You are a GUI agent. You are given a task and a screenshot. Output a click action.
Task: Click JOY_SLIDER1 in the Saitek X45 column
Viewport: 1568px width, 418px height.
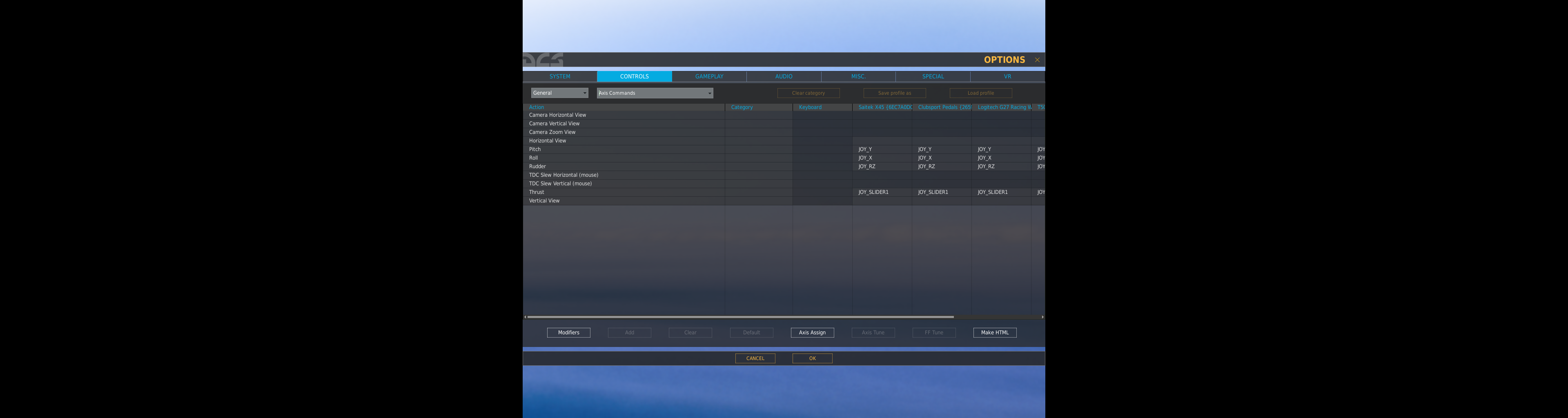click(x=873, y=192)
